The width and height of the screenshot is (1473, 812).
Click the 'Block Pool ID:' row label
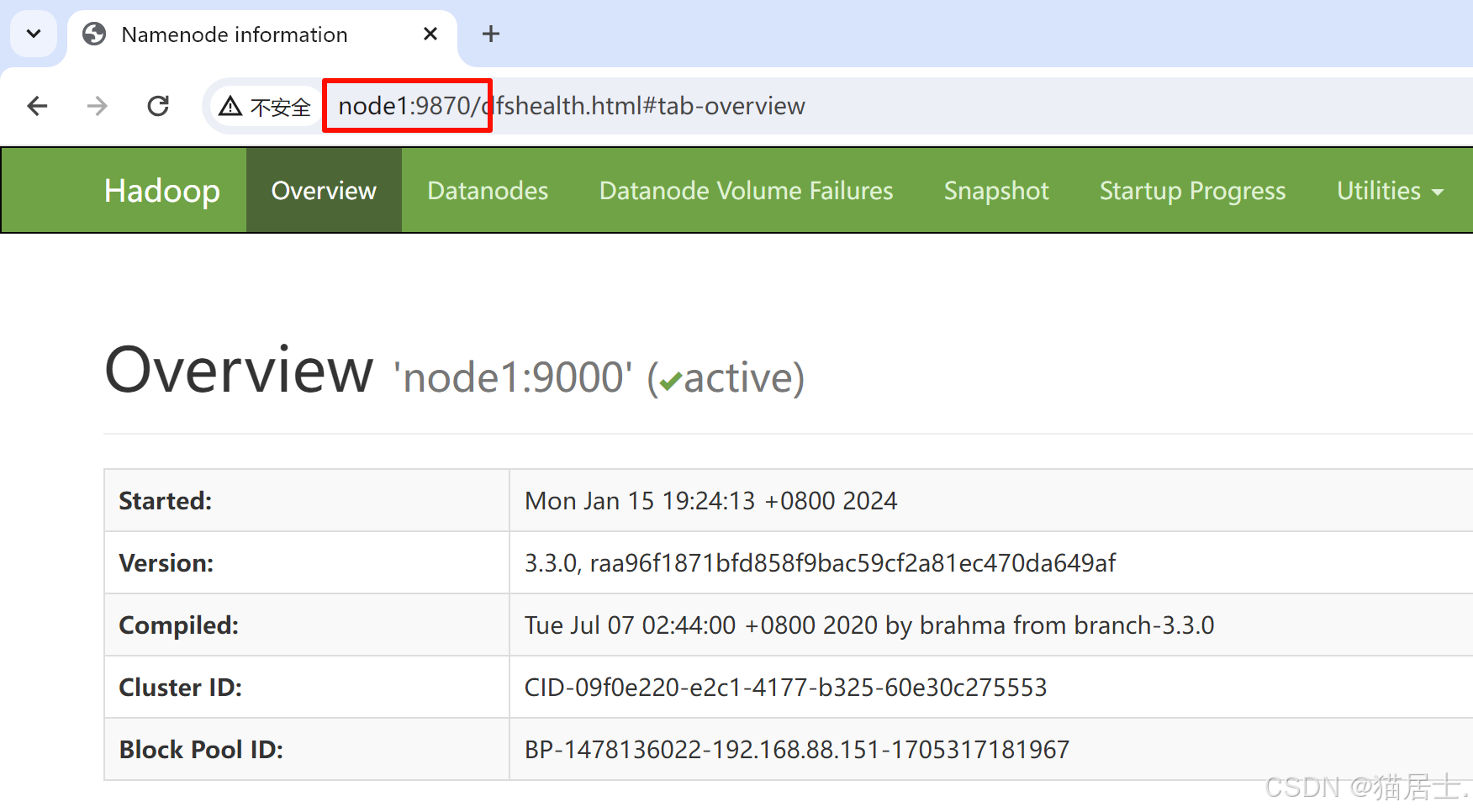coord(201,750)
